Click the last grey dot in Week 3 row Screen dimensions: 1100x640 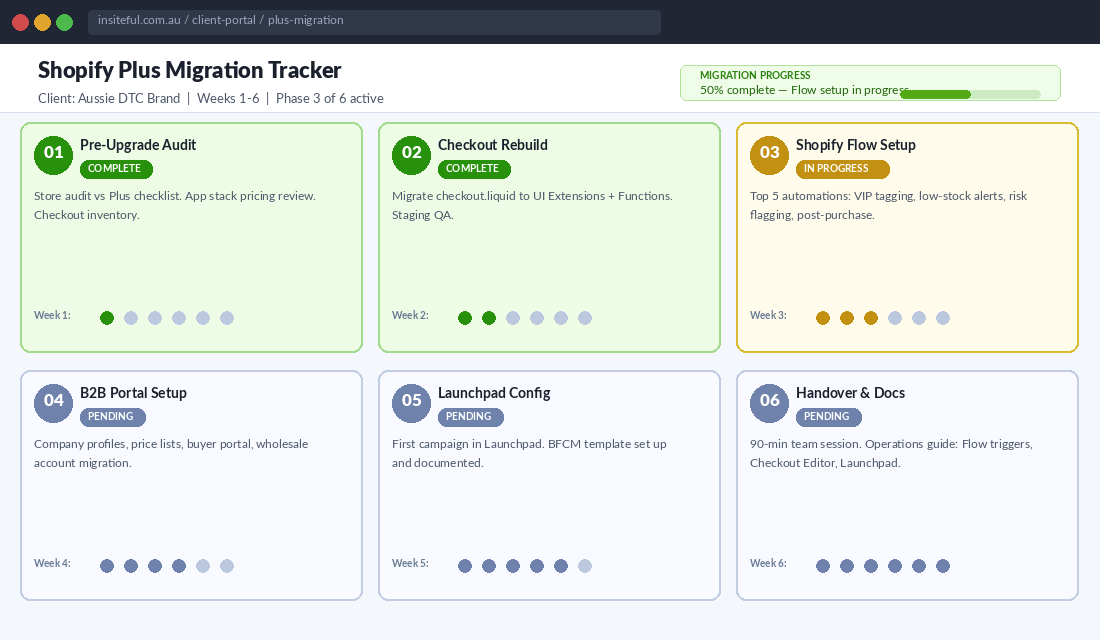pos(943,318)
